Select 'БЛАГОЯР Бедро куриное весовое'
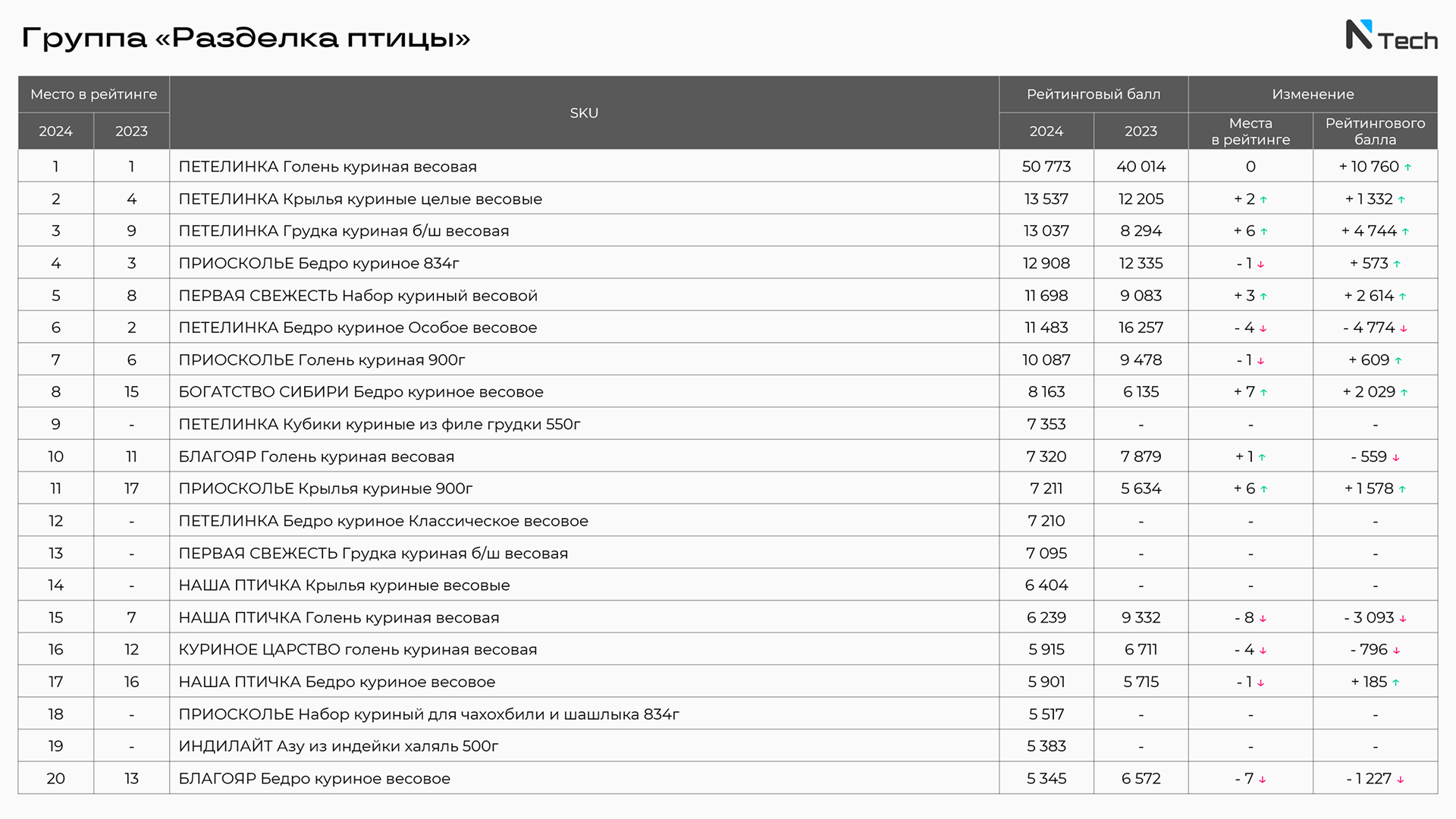 point(314,779)
